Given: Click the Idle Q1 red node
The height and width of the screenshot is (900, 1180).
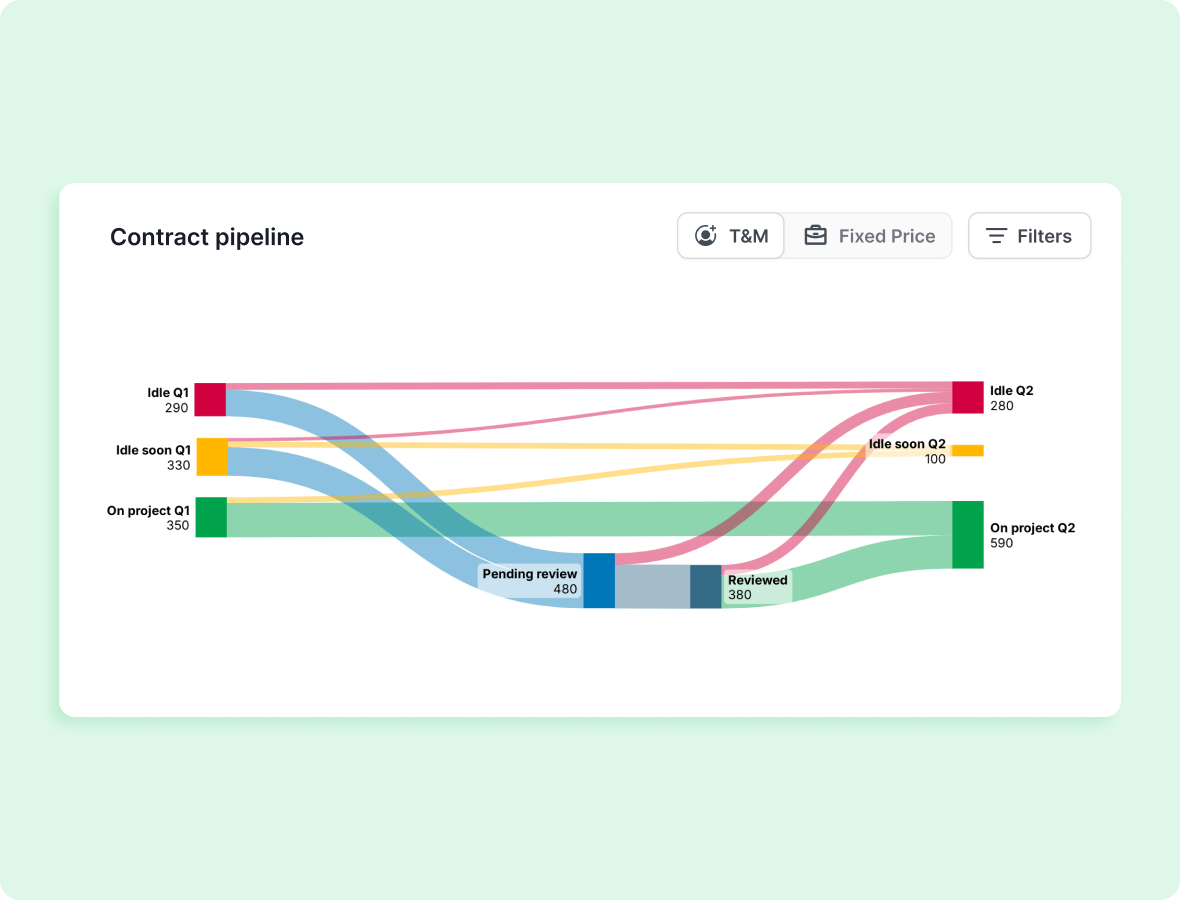Looking at the screenshot, I should coord(210,399).
